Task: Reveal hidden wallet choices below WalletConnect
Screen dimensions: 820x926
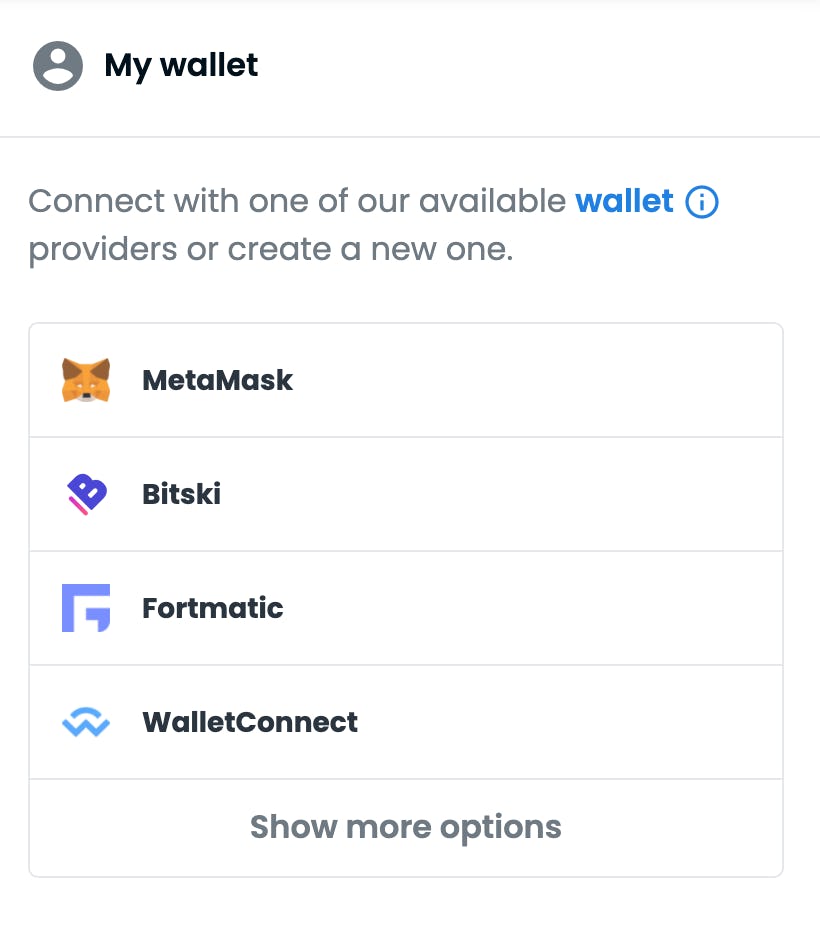Action: point(405,827)
